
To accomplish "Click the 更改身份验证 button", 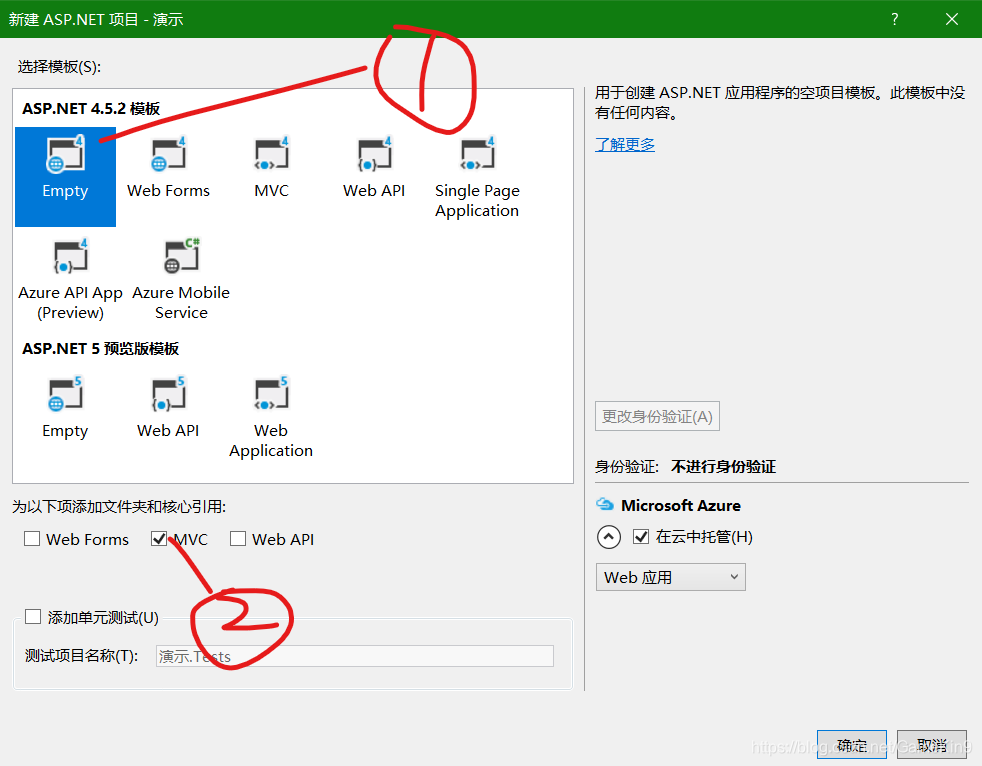I will [657, 416].
